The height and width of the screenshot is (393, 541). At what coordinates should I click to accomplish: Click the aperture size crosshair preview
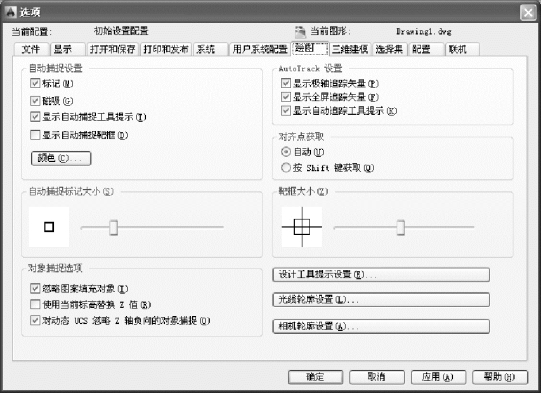click(302, 227)
